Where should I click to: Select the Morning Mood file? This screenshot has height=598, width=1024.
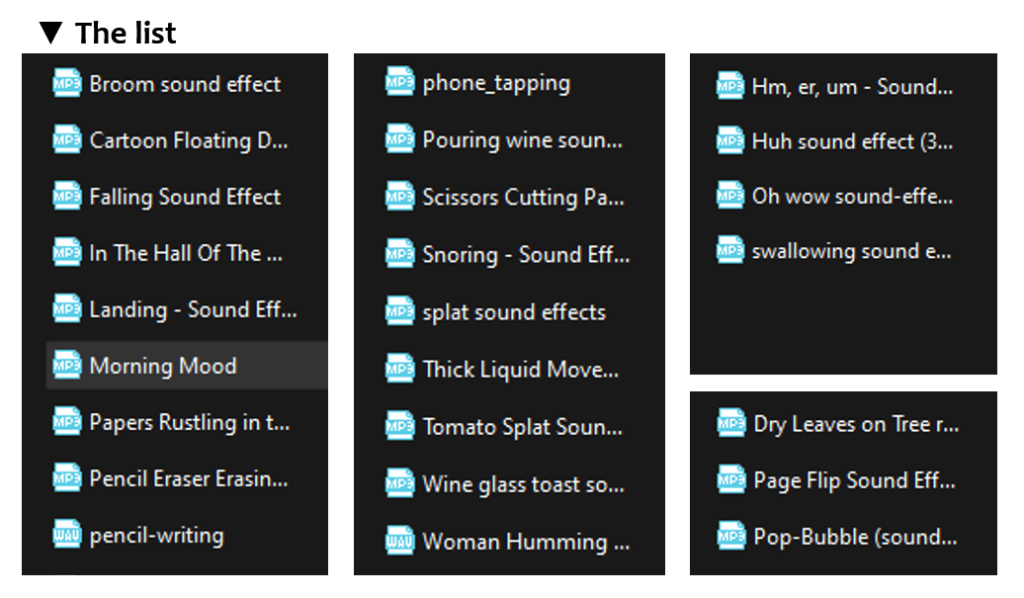(187, 365)
